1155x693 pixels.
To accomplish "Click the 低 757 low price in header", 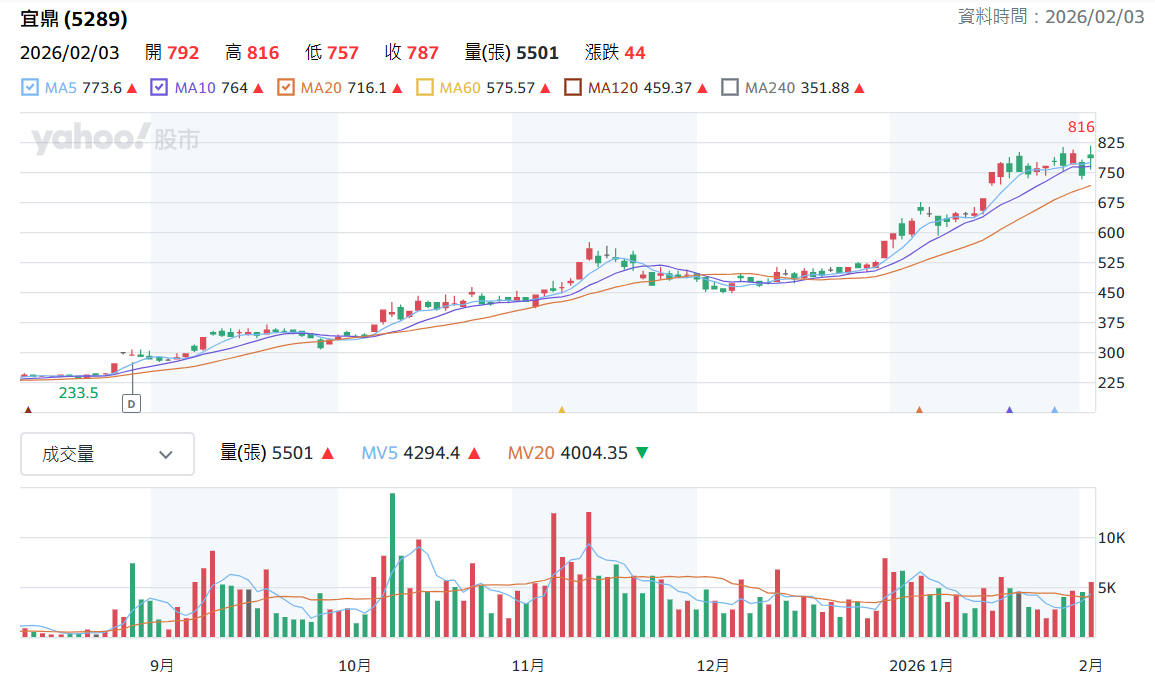I will pos(331,53).
